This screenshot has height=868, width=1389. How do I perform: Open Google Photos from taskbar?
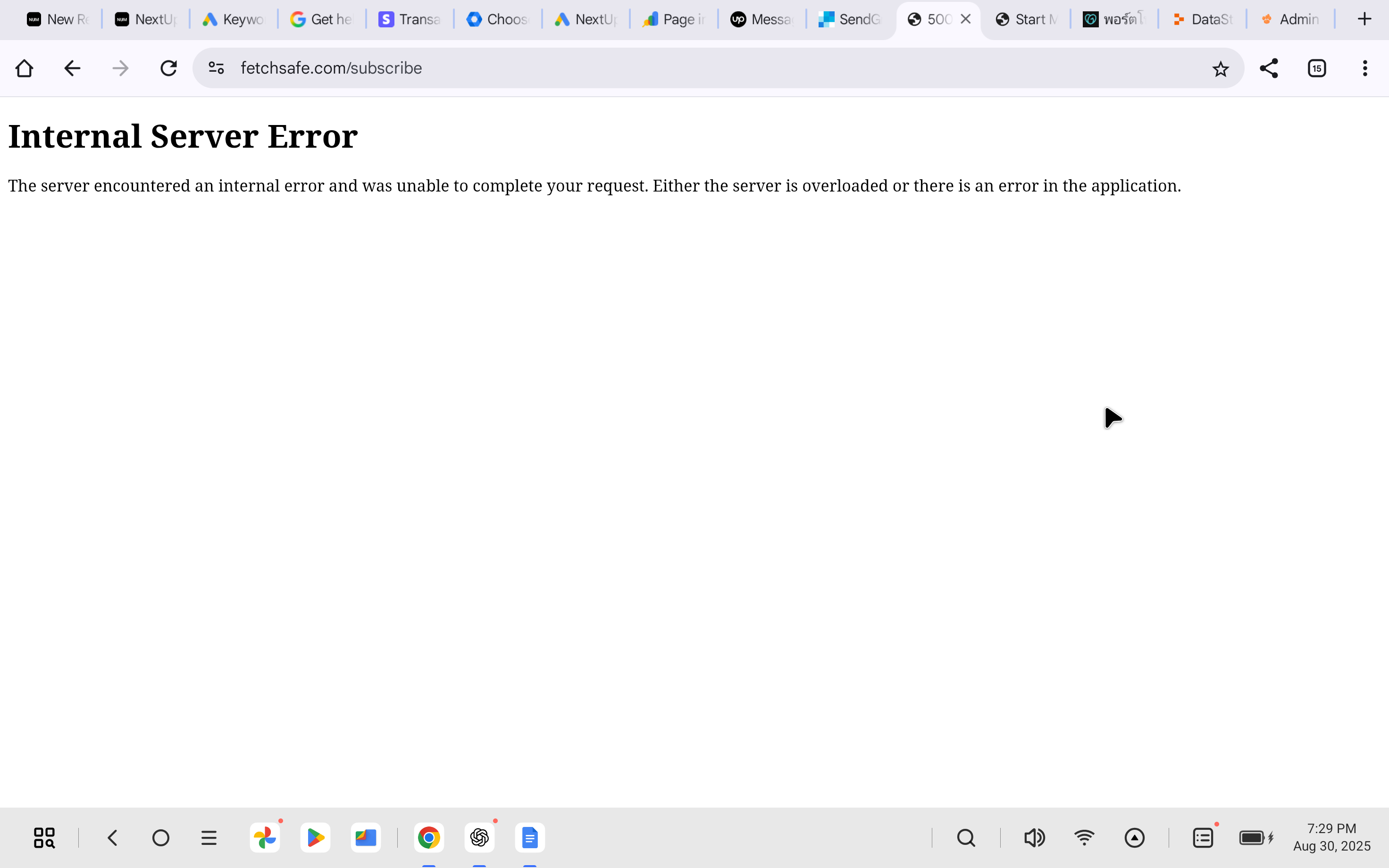pos(265,838)
